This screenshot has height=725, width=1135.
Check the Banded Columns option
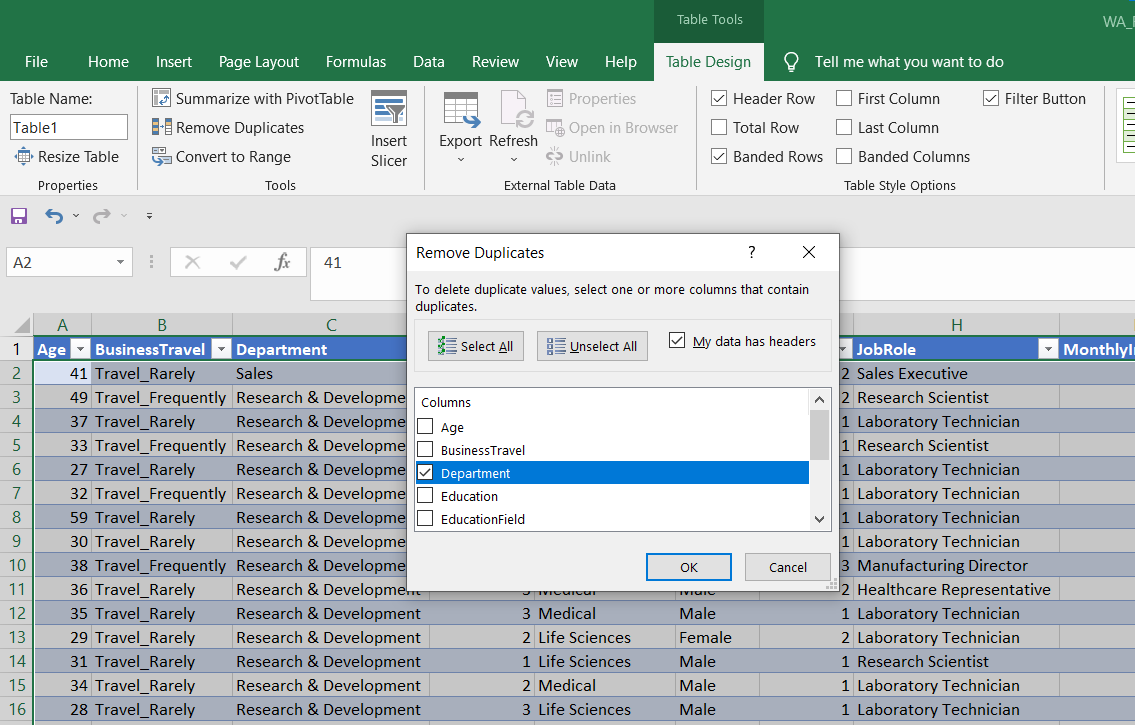(844, 156)
